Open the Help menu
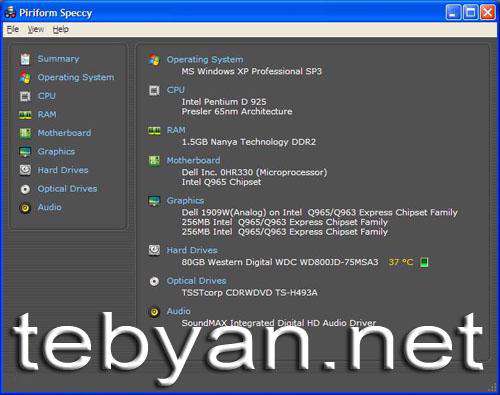The image size is (500, 395). tap(61, 29)
